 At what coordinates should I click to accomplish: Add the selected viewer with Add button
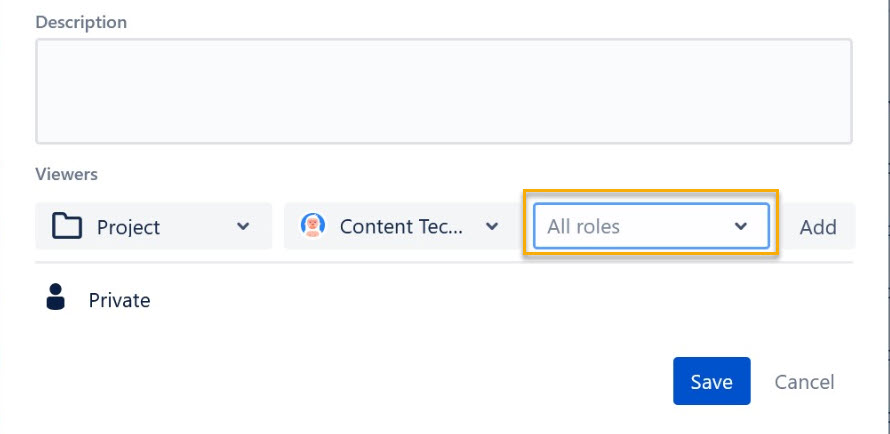[818, 226]
